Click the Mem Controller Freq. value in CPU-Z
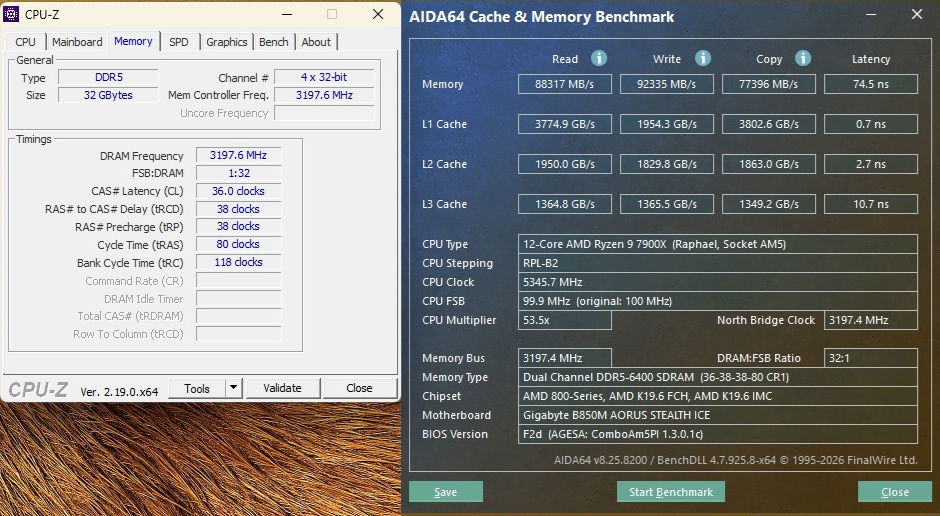The height and width of the screenshot is (516, 940). coord(324,95)
